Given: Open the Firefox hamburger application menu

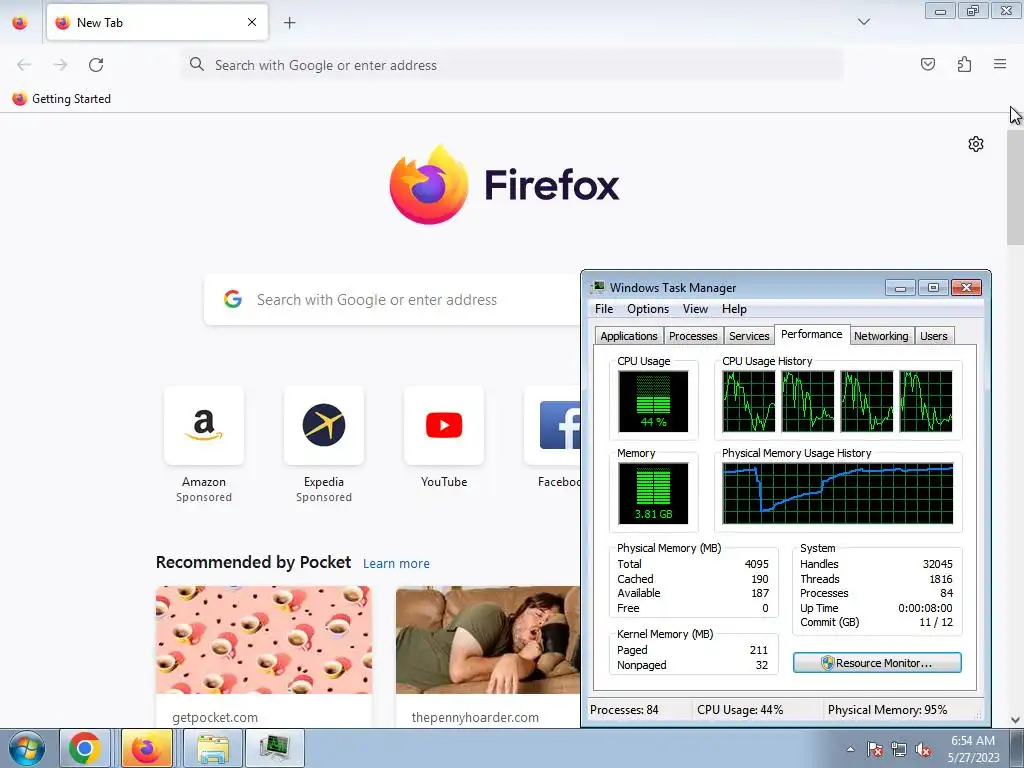Looking at the screenshot, I should 1000,64.
